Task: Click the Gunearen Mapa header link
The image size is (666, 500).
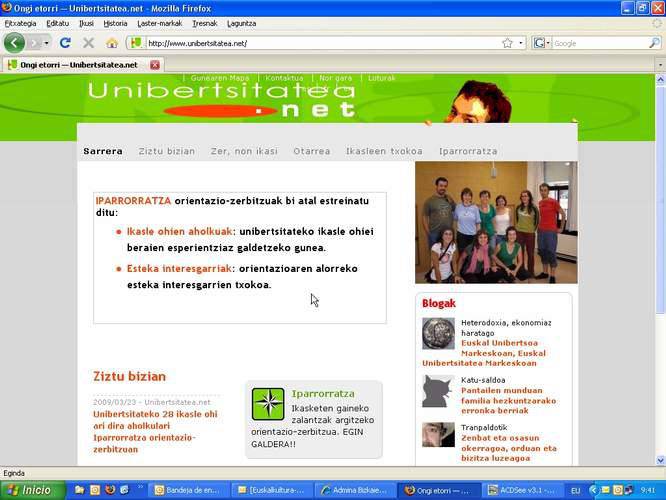Action: coord(220,78)
